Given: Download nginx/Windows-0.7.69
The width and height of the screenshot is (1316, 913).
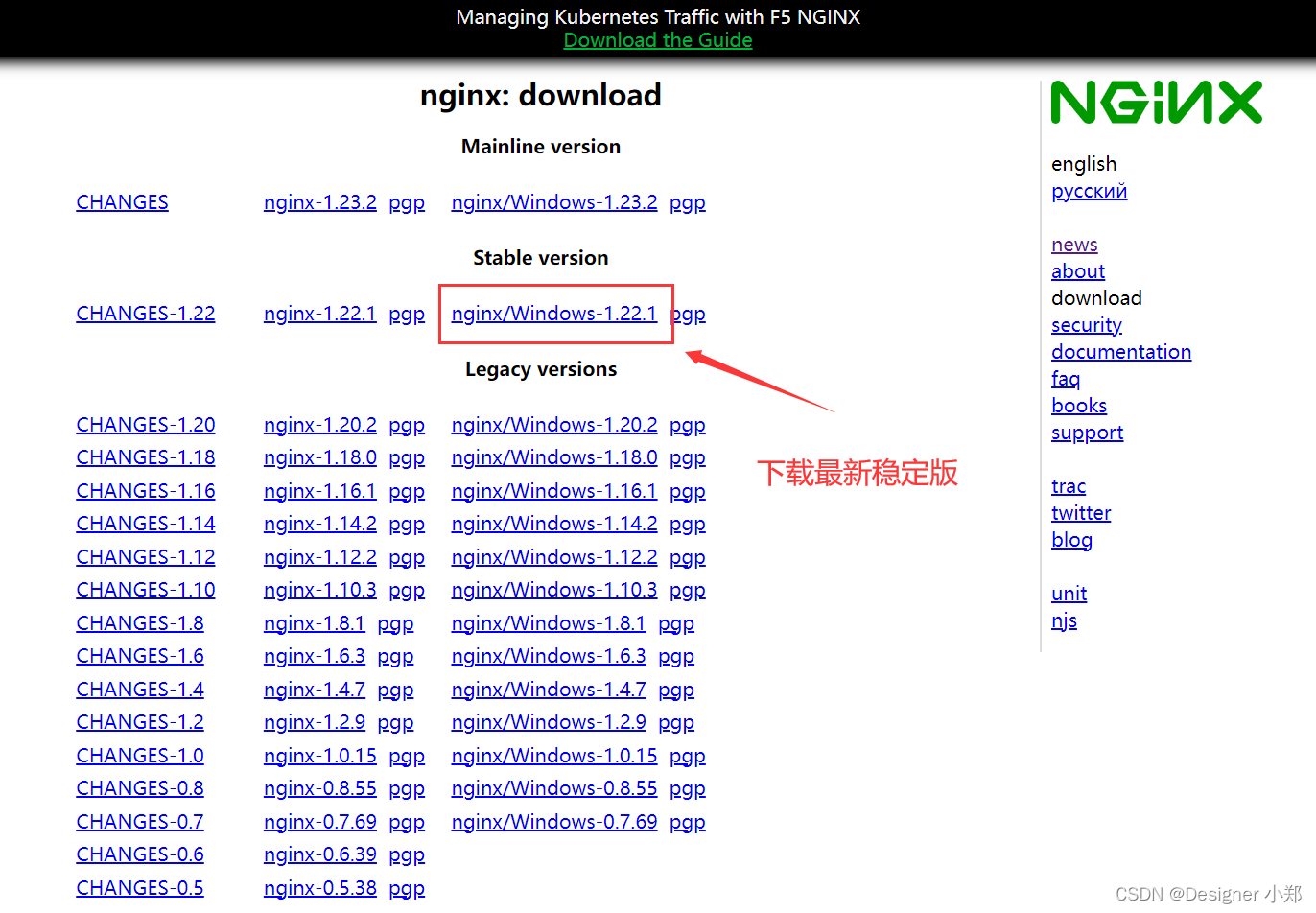Looking at the screenshot, I should click(x=554, y=822).
